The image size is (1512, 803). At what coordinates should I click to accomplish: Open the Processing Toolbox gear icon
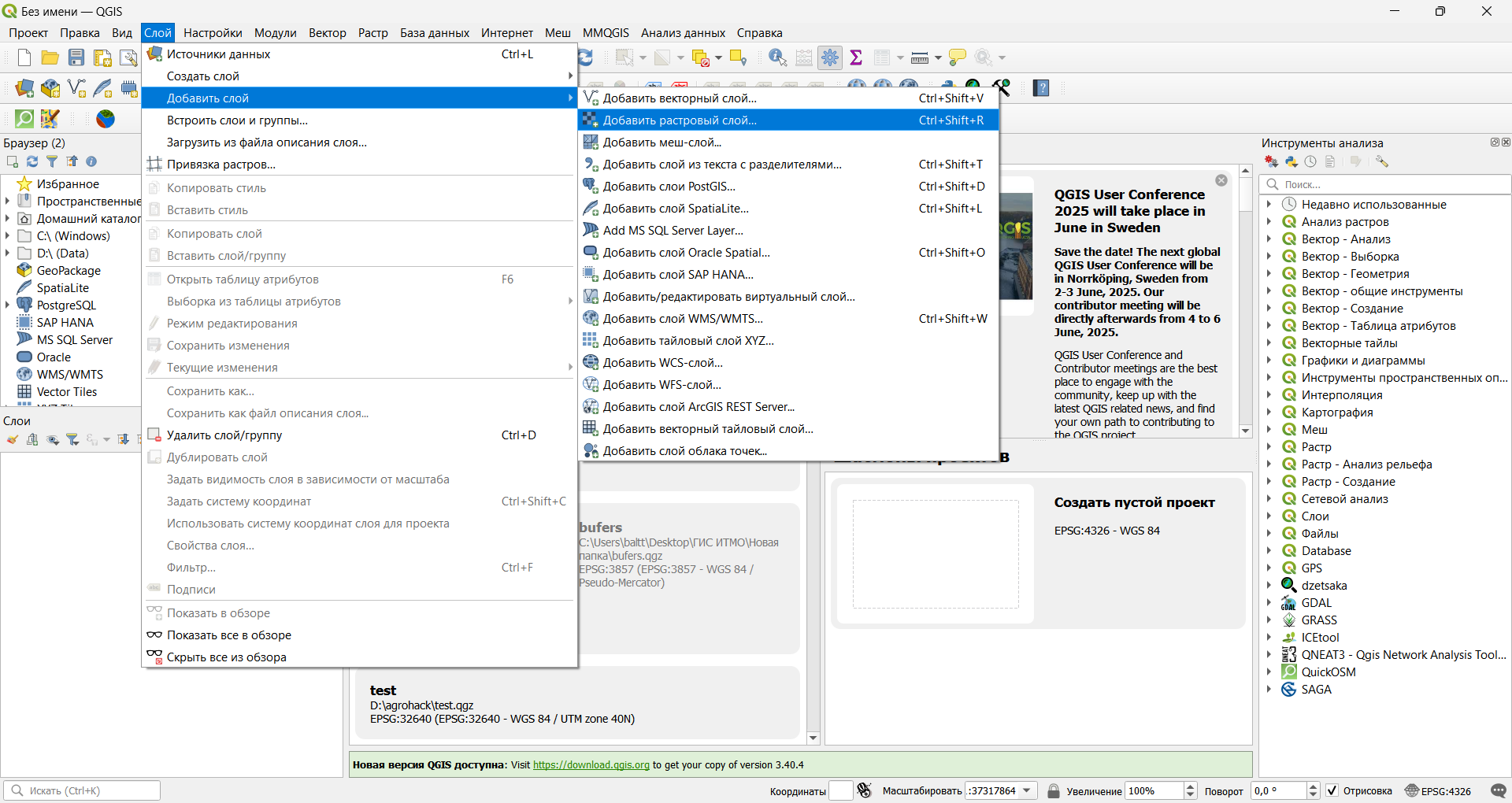(x=830, y=57)
